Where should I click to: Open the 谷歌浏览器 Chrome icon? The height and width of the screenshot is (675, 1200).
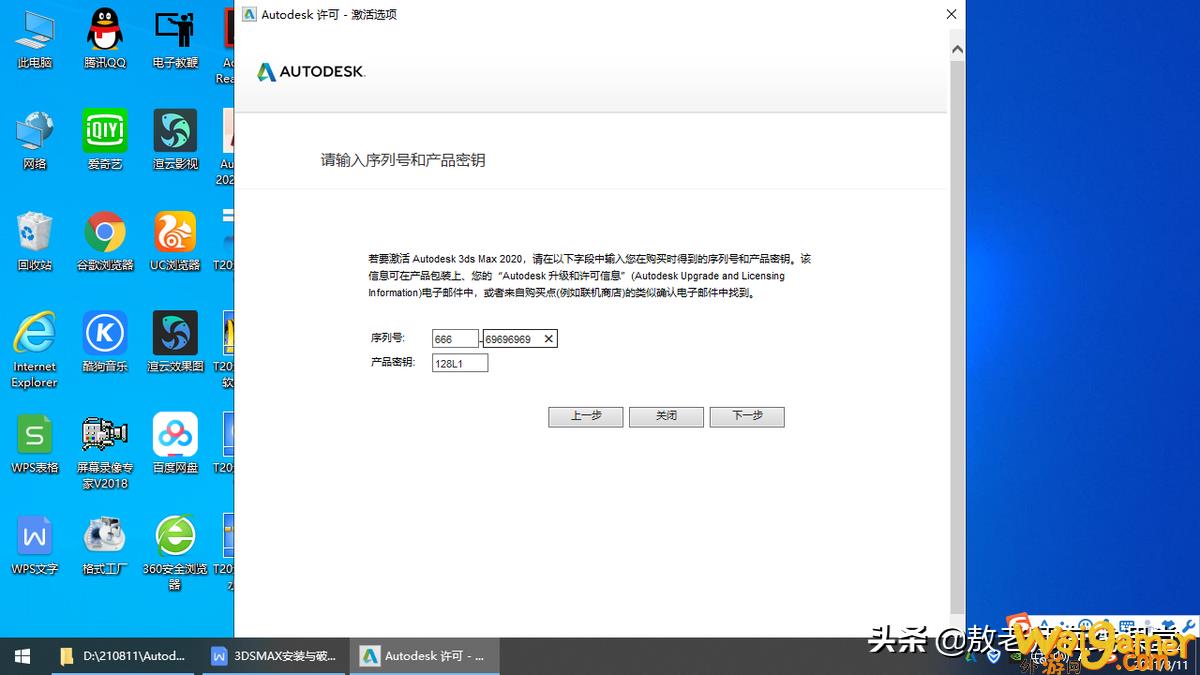coord(104,241)
